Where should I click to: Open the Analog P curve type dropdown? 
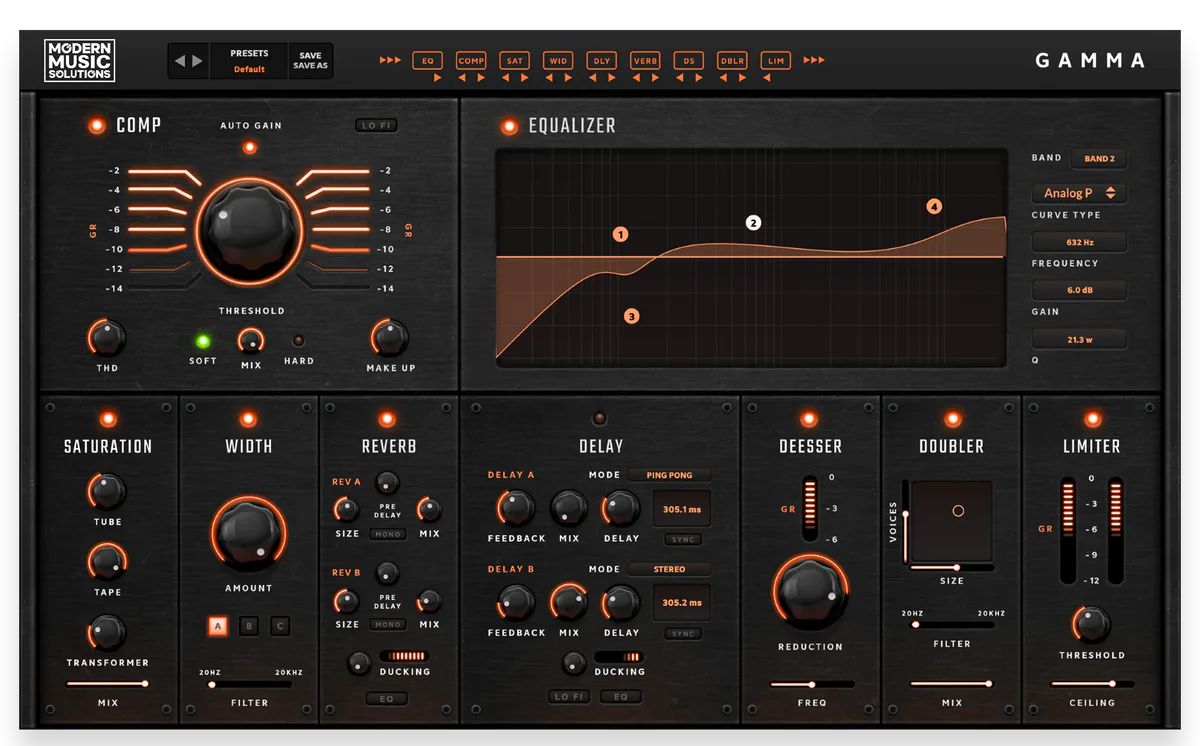(1079, 192)
